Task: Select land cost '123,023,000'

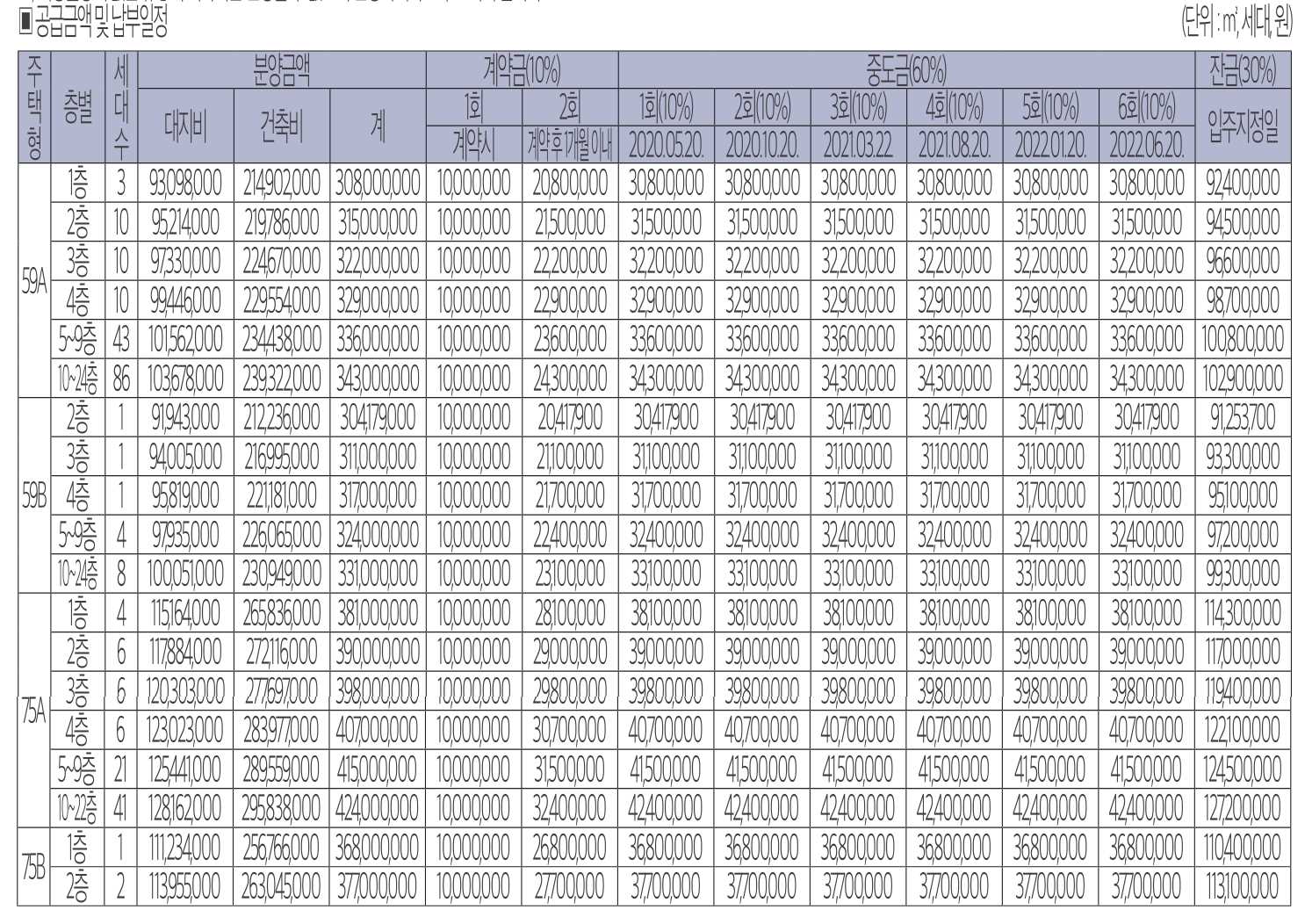Action: (x=185, y=729)
